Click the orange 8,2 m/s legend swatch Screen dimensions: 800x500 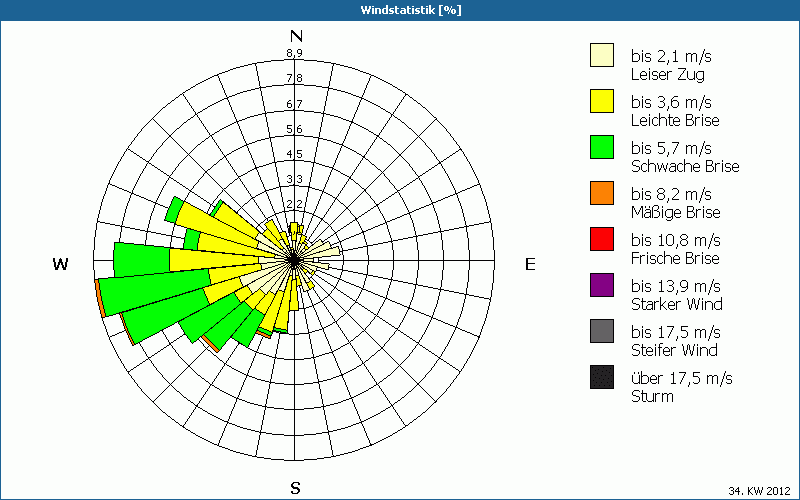602,193
